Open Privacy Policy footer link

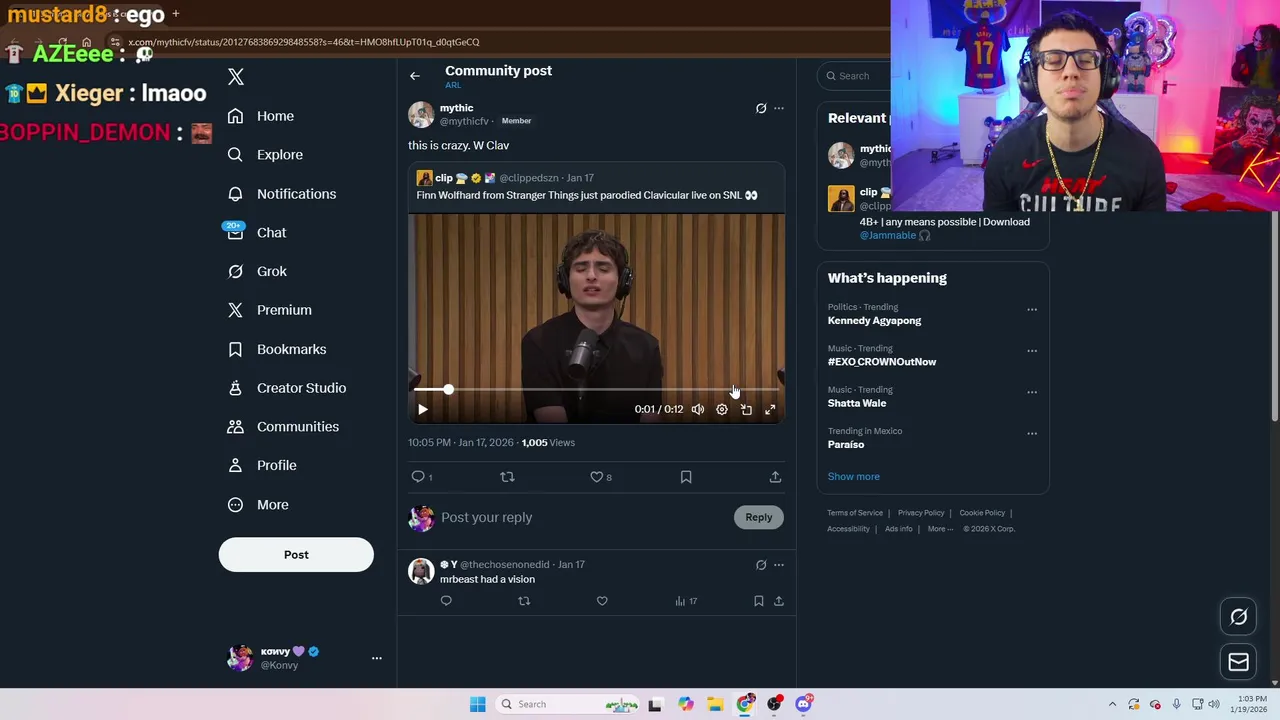tap(921, 513)
